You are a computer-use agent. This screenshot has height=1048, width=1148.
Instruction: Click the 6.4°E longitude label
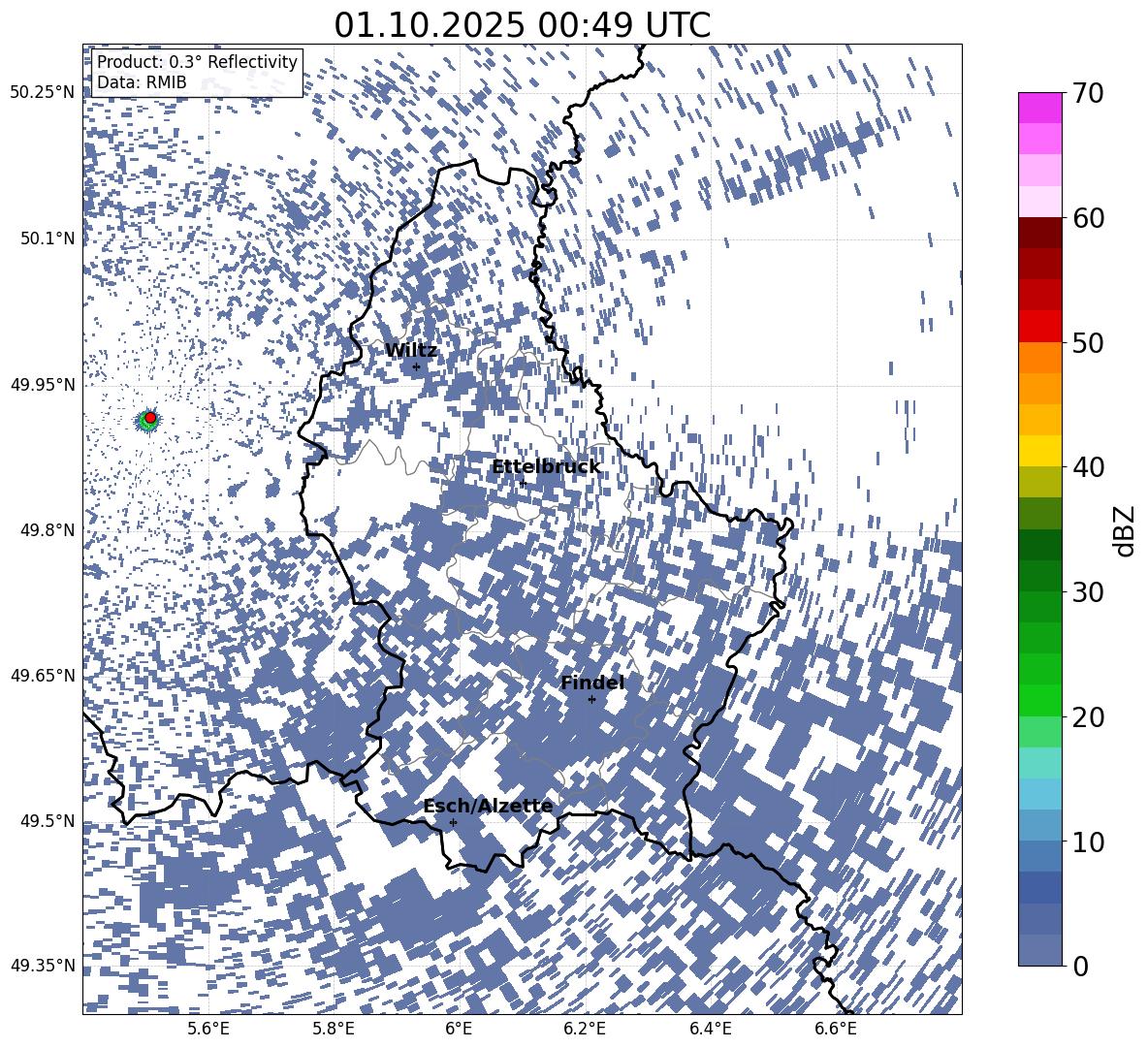click(x=710, y=1029)
